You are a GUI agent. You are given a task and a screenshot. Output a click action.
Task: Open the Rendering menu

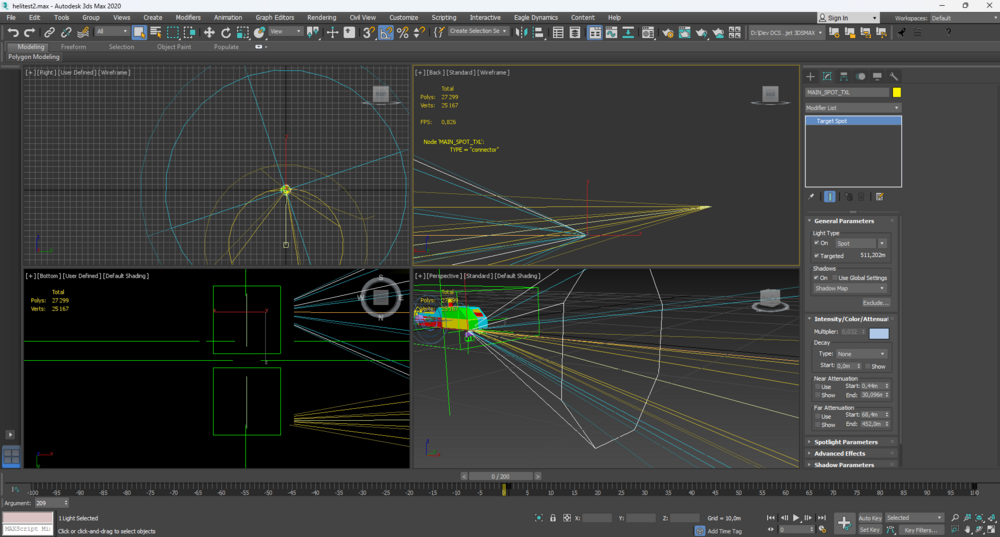point(321,17)
